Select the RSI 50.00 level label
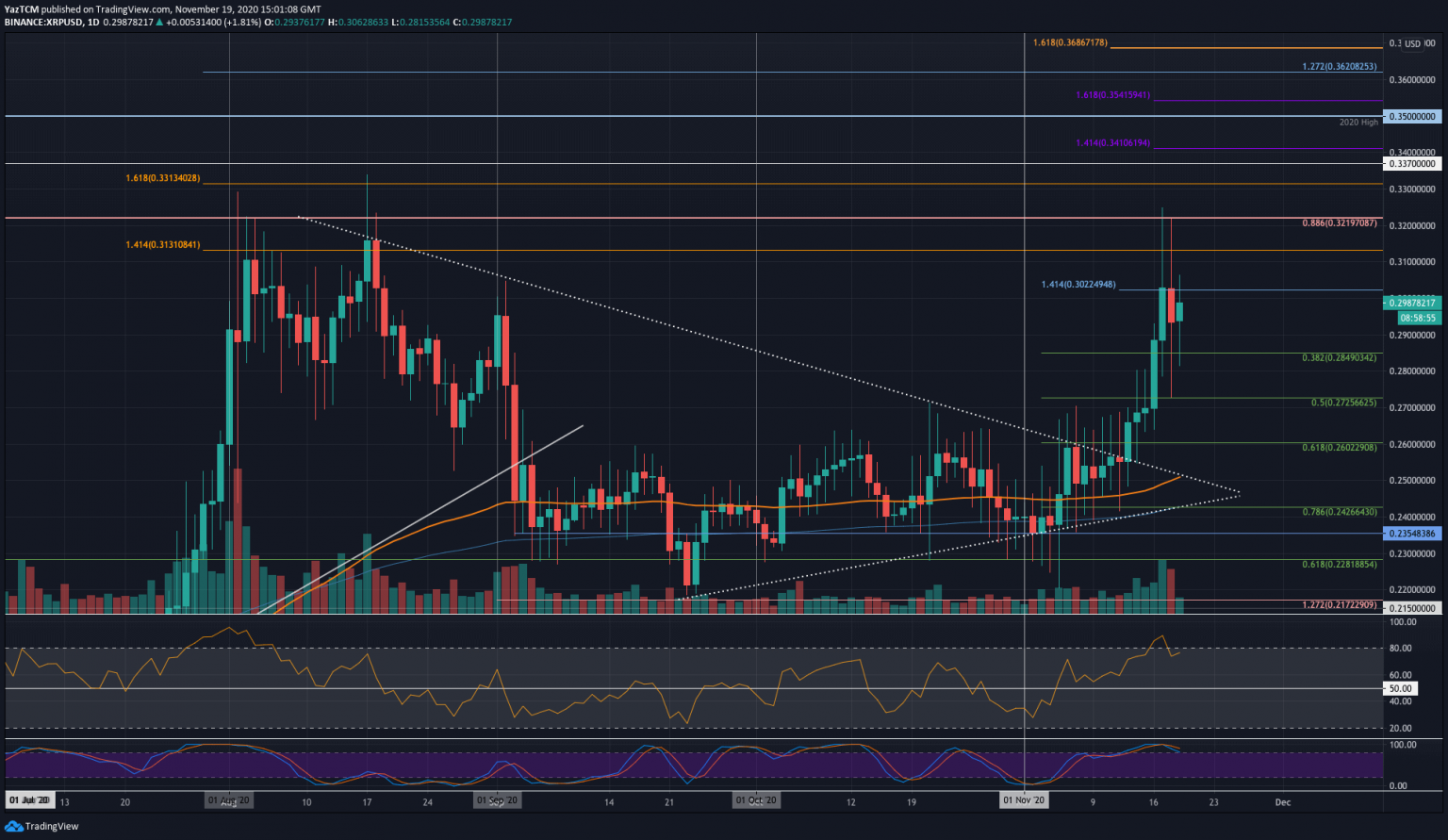 1401,689
